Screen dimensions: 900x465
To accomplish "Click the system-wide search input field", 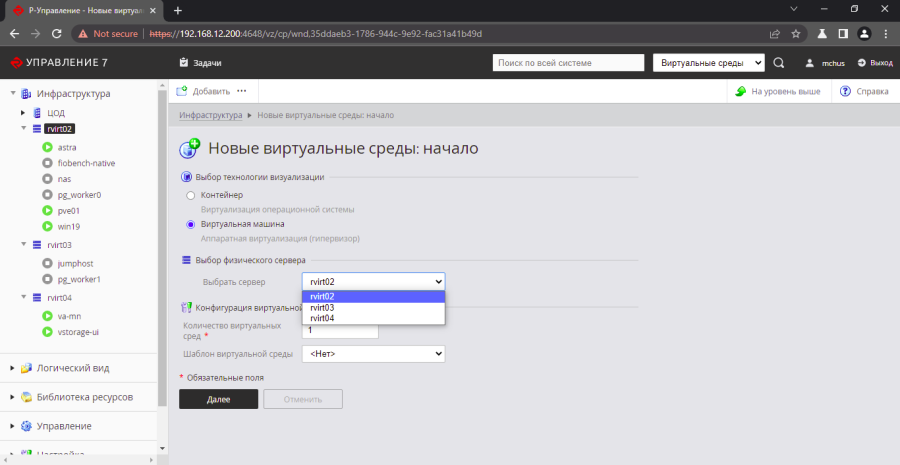I will point(568,63).
